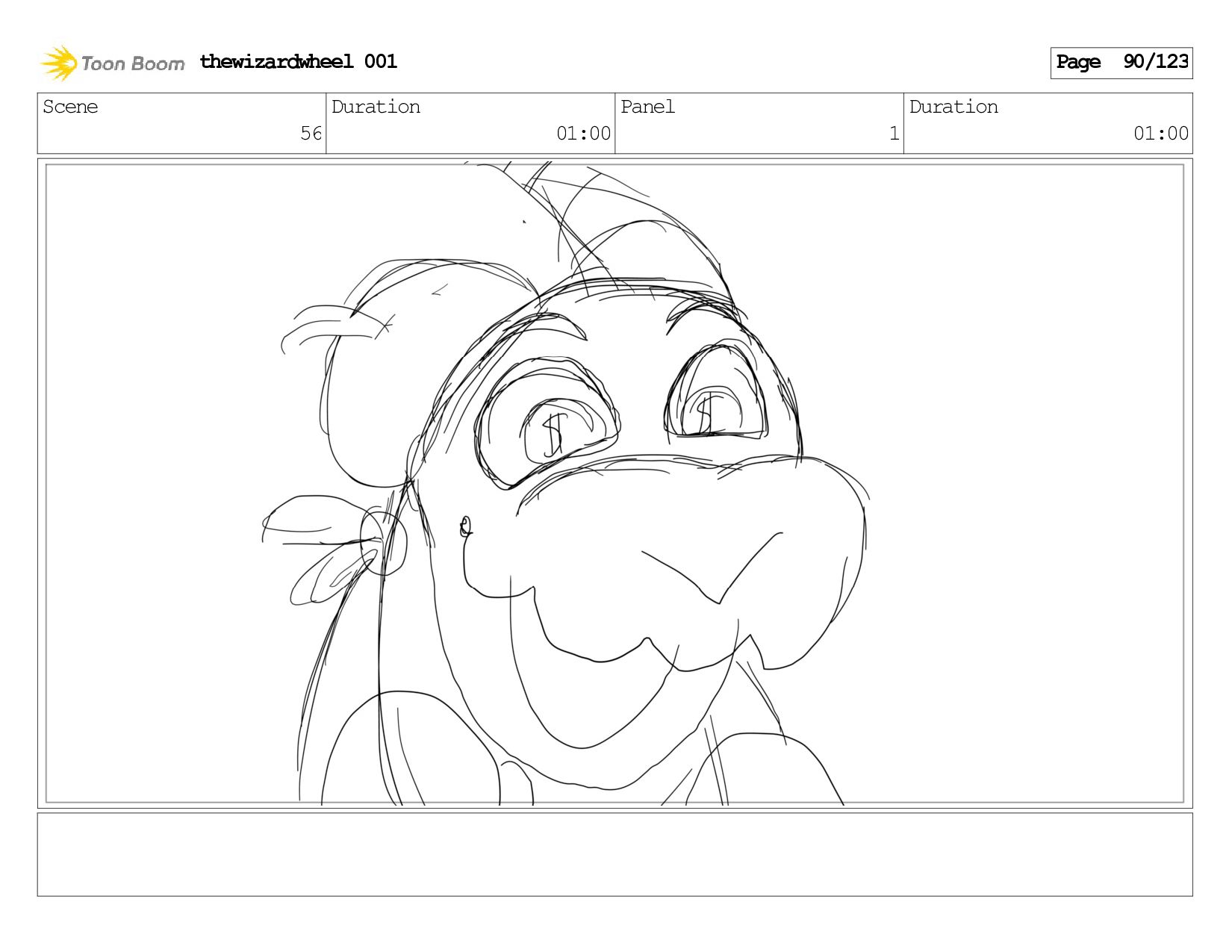Click the Toon Boom logo
The height and width of the screenshot is (952, 1232).
click(x=112, y=63)
